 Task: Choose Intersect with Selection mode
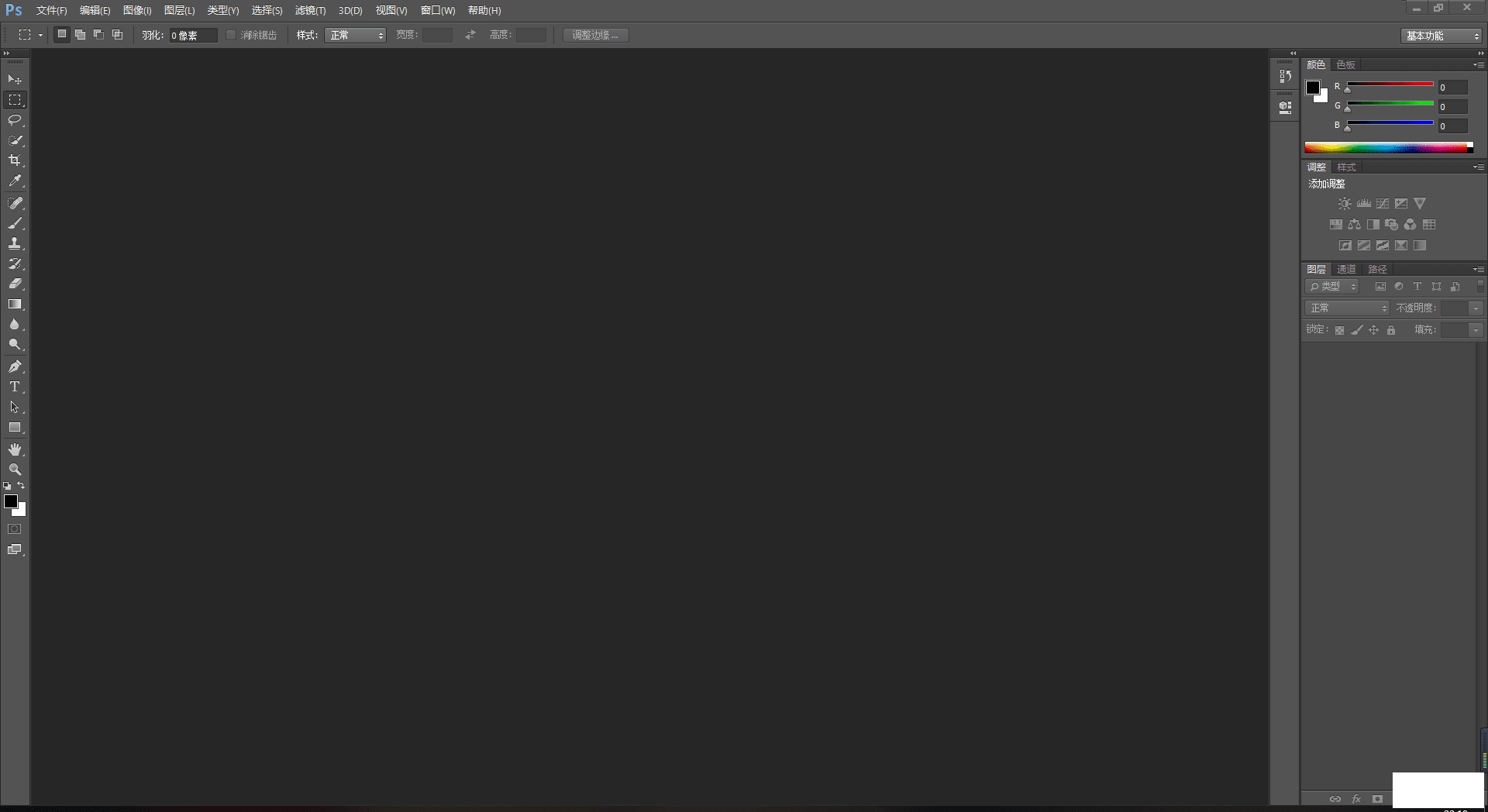pyautogui.click(x=118, y=35)
